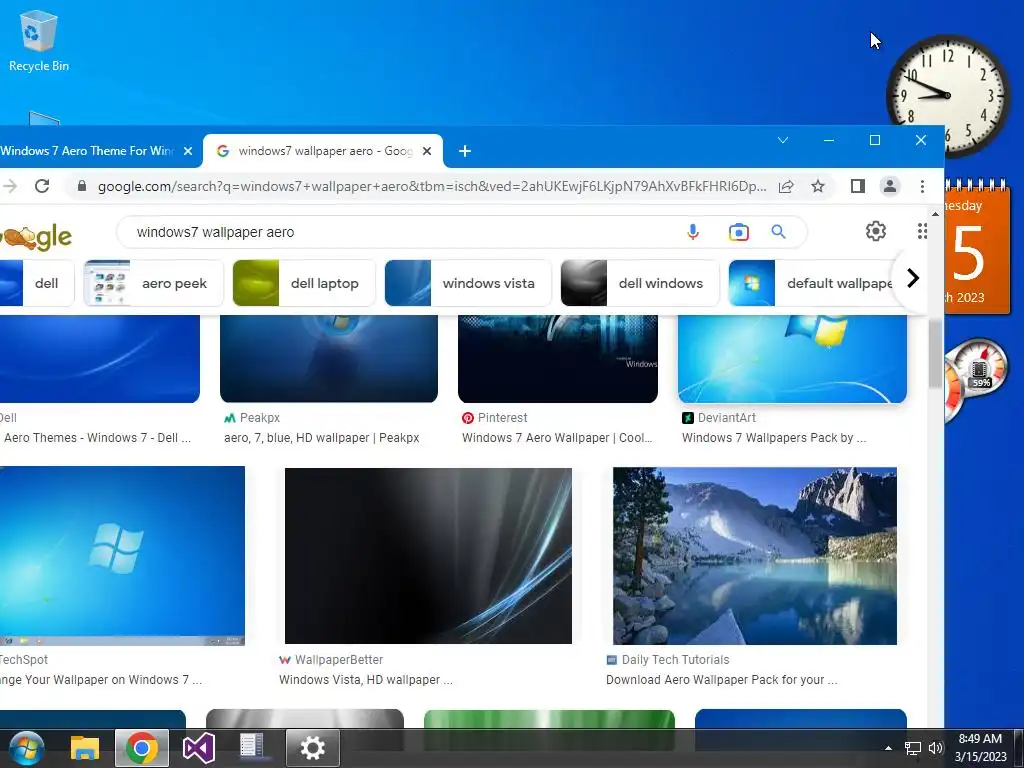1024x768 pixels.
Task: Click the orange calendar desktop gadget
Action: 977,248
